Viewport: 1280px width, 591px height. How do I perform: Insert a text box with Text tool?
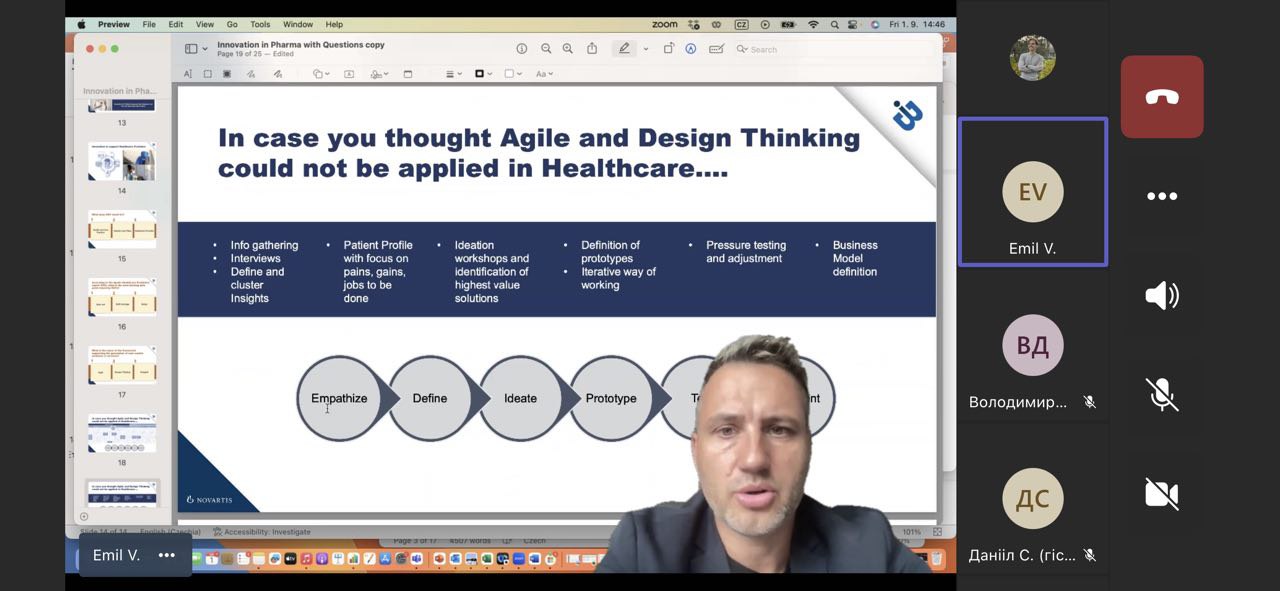349,74
